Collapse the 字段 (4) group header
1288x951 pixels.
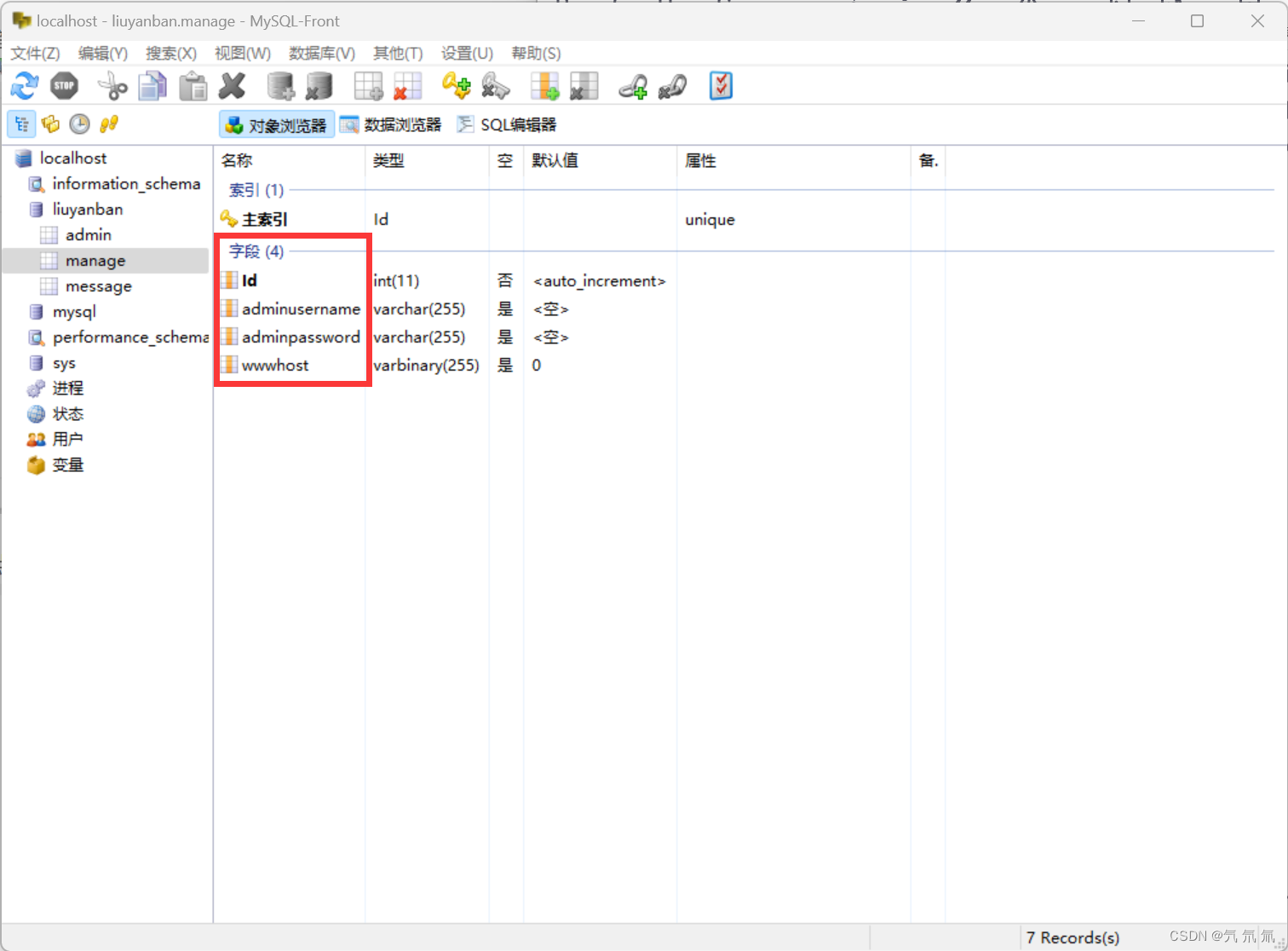coord(256,251)
